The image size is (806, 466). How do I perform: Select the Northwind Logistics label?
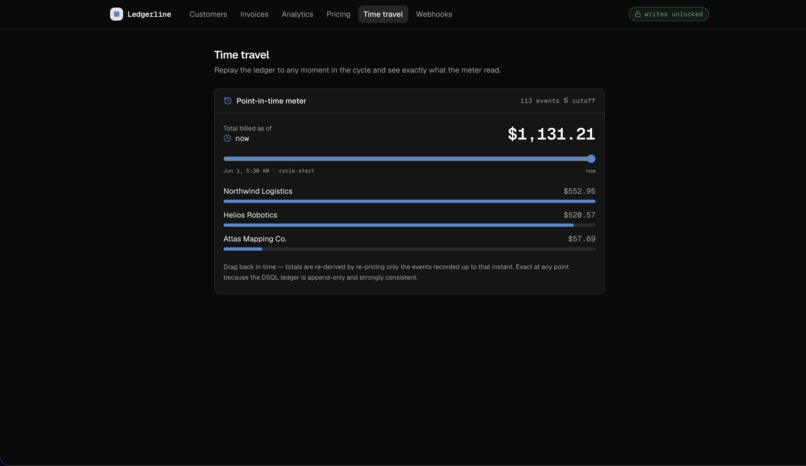click(x=258, y=191)
